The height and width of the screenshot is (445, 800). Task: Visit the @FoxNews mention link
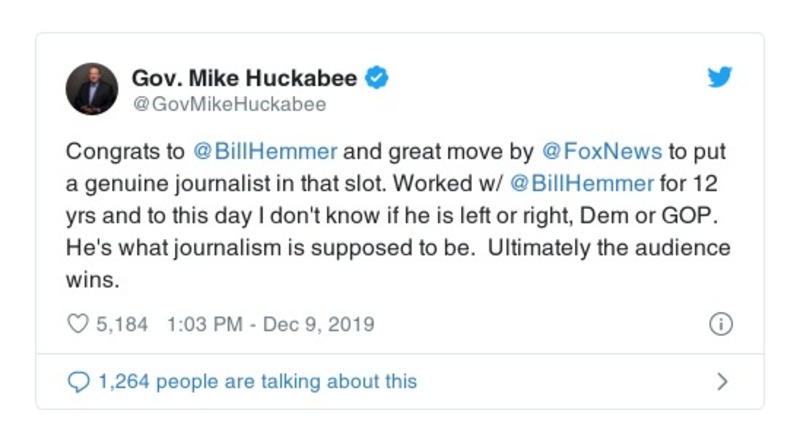tap(601, 152)
